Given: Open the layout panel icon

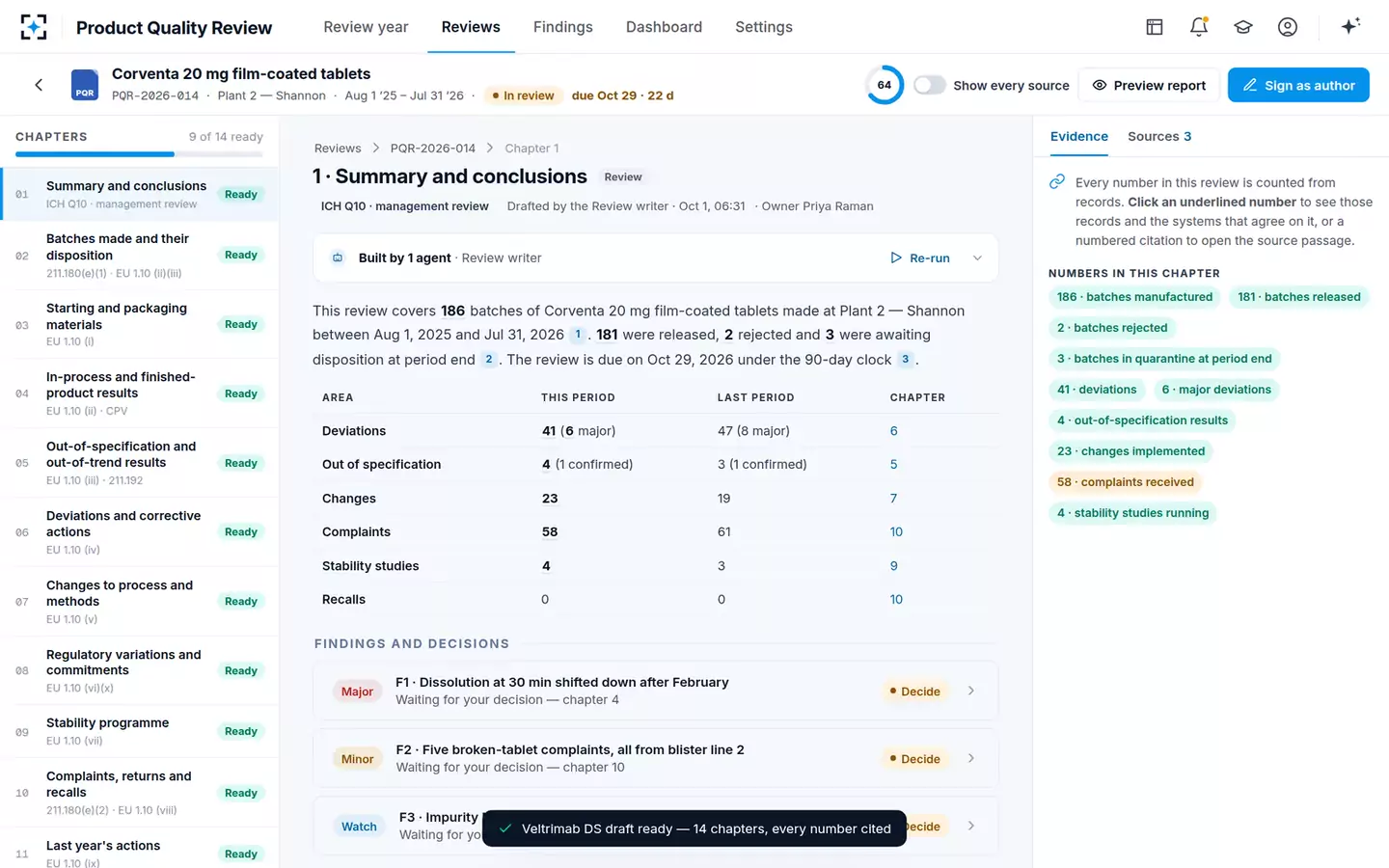Looking at the screenshot, I should 1155,27.
